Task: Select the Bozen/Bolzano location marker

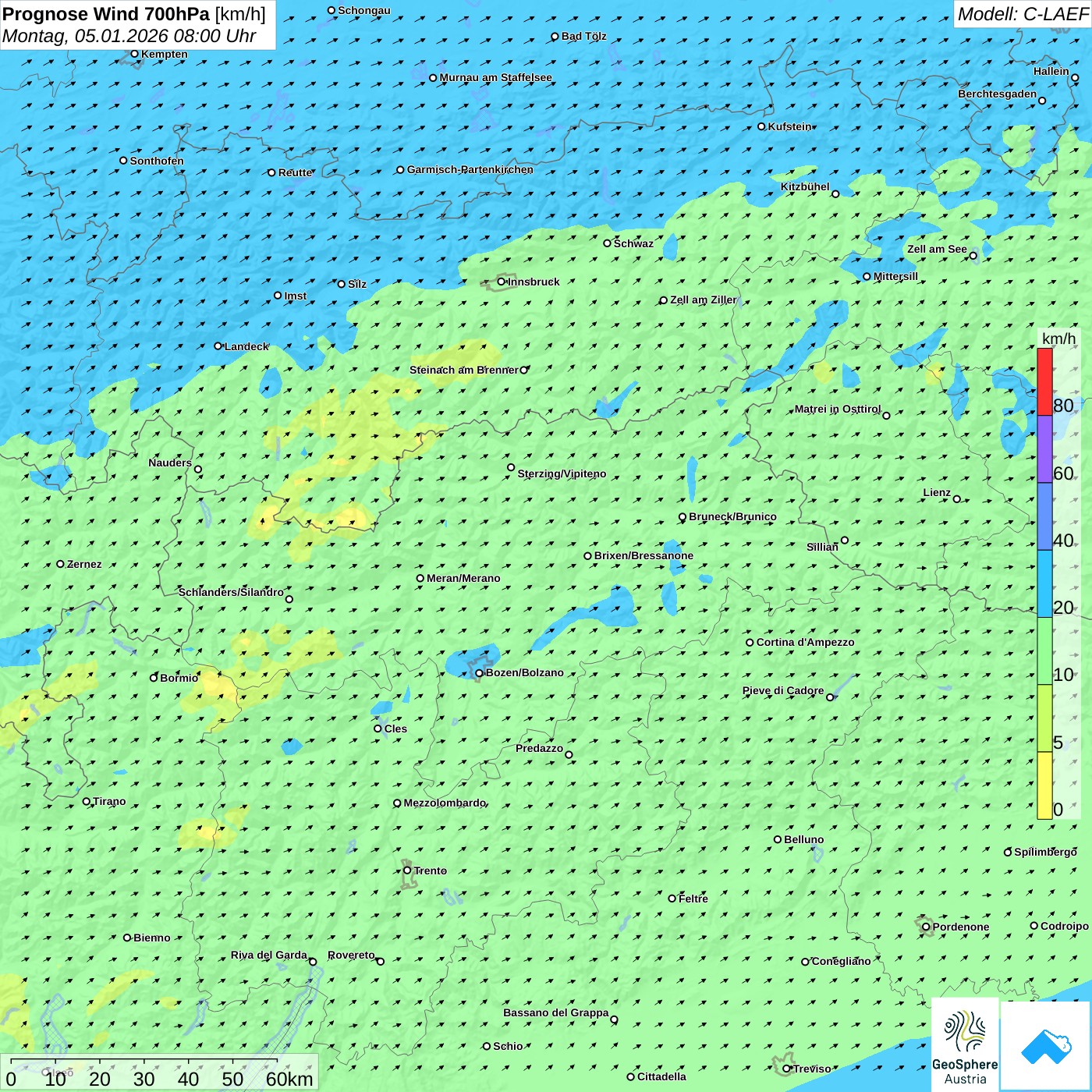Action: 479,673
